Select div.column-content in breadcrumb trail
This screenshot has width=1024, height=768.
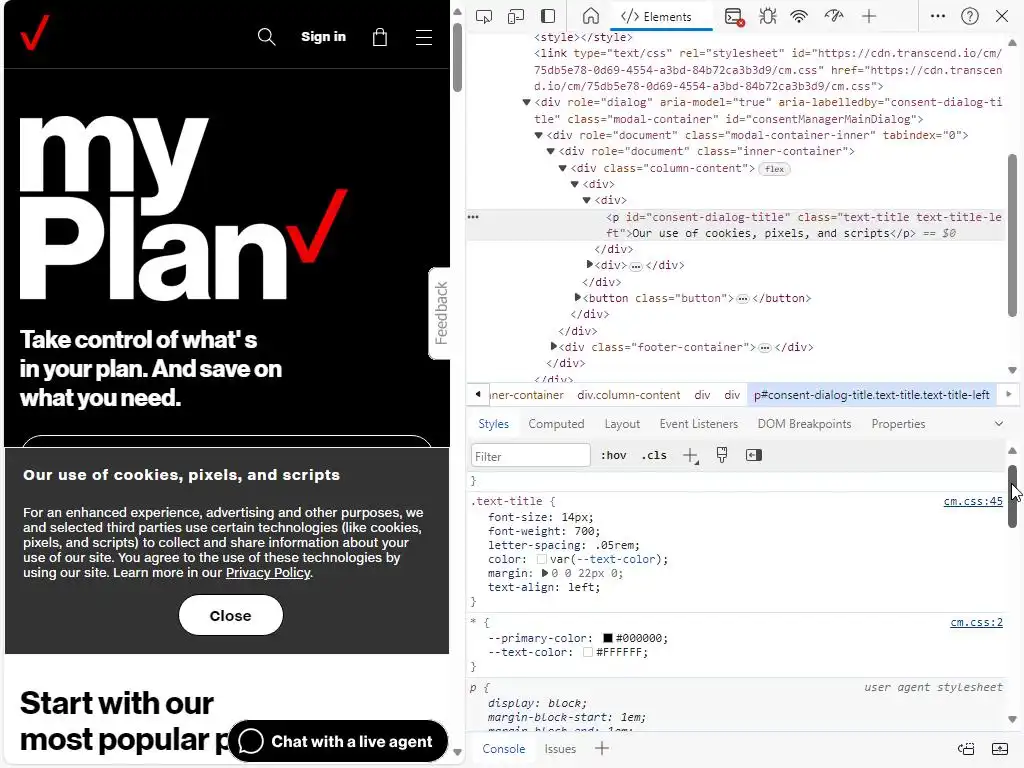(x=628, y=395)
